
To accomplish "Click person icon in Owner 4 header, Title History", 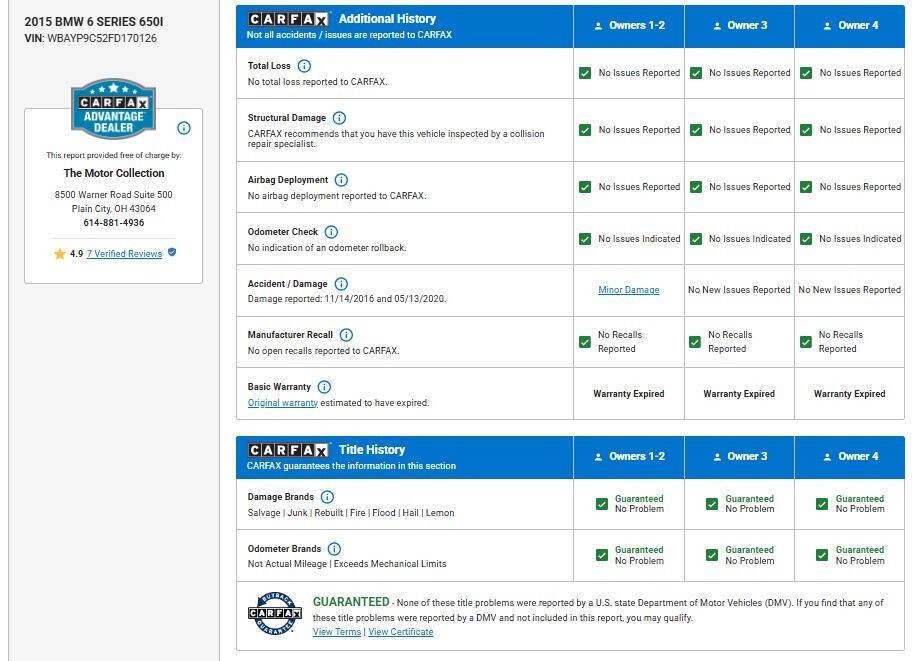I will [x=827, y=457].
